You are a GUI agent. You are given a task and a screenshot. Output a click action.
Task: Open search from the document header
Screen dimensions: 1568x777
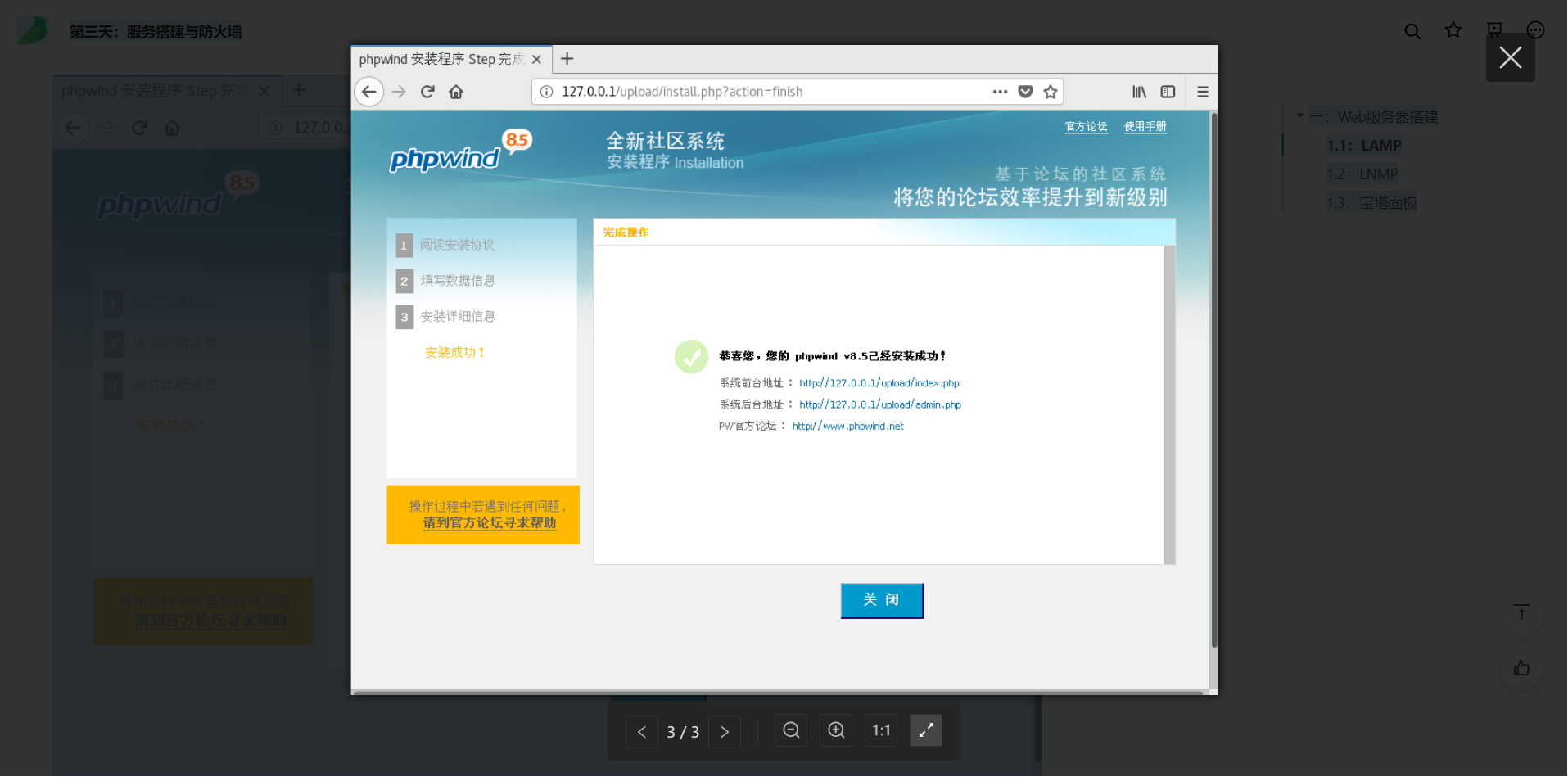1412,31
